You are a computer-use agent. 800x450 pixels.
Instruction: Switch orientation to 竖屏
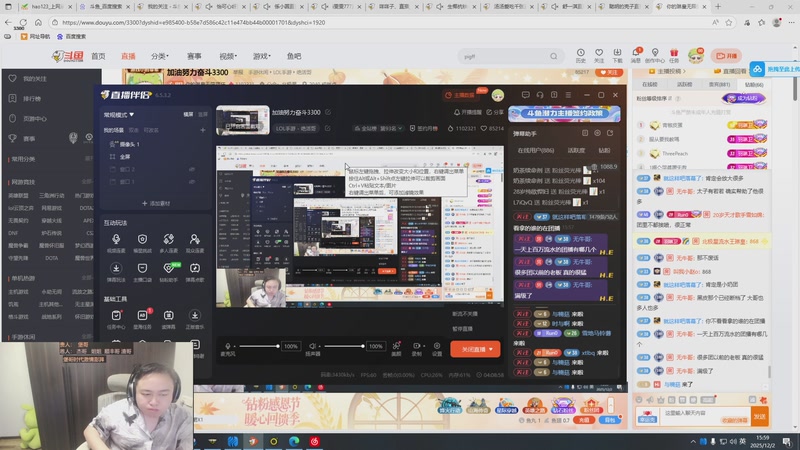pyautogui.click(x=203, y=114)
